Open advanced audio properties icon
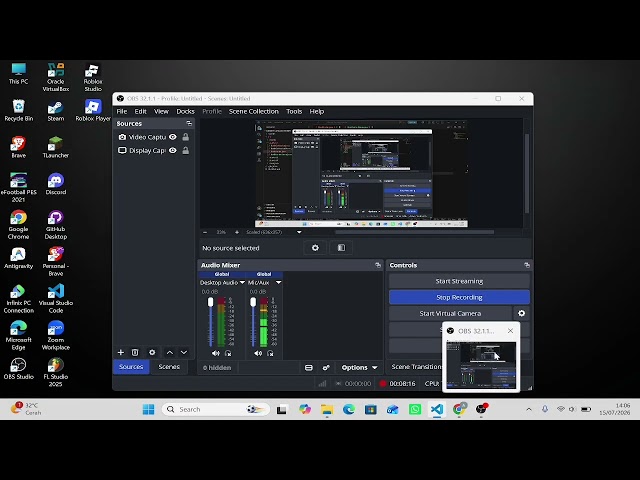Viewport: 640px width, 480px height. click(326, 368)
